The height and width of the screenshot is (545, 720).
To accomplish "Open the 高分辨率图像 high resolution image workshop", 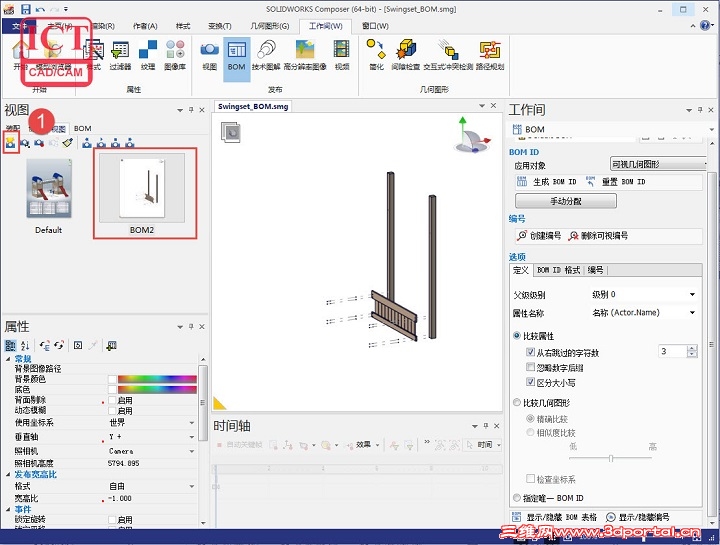I will (305, 55).
